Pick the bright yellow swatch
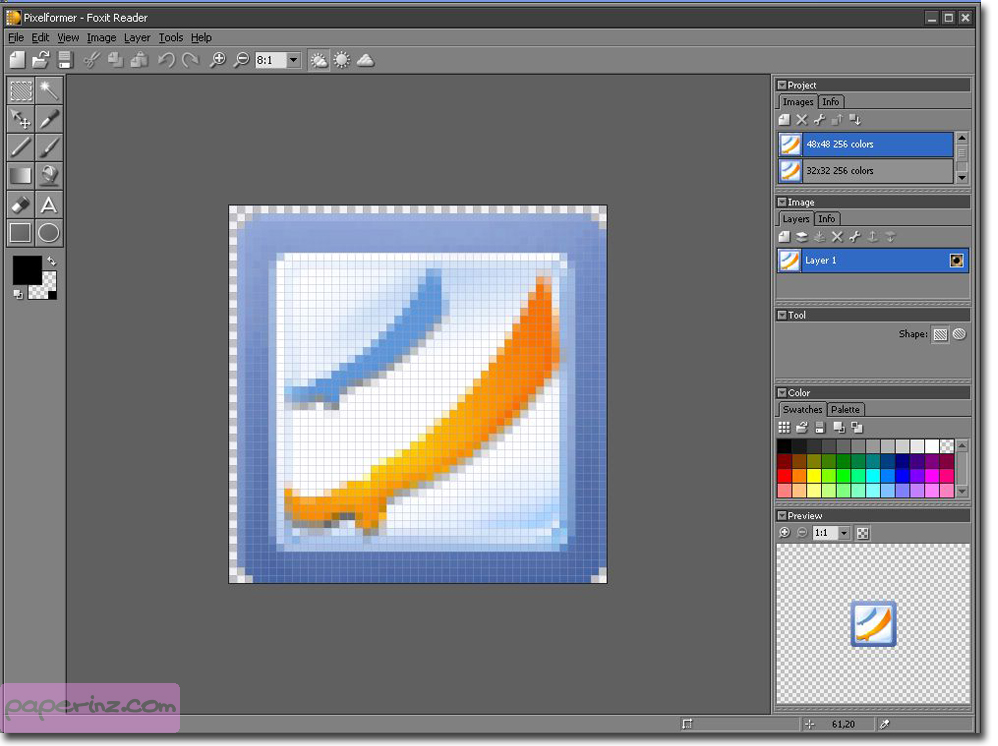 (813, 475)
